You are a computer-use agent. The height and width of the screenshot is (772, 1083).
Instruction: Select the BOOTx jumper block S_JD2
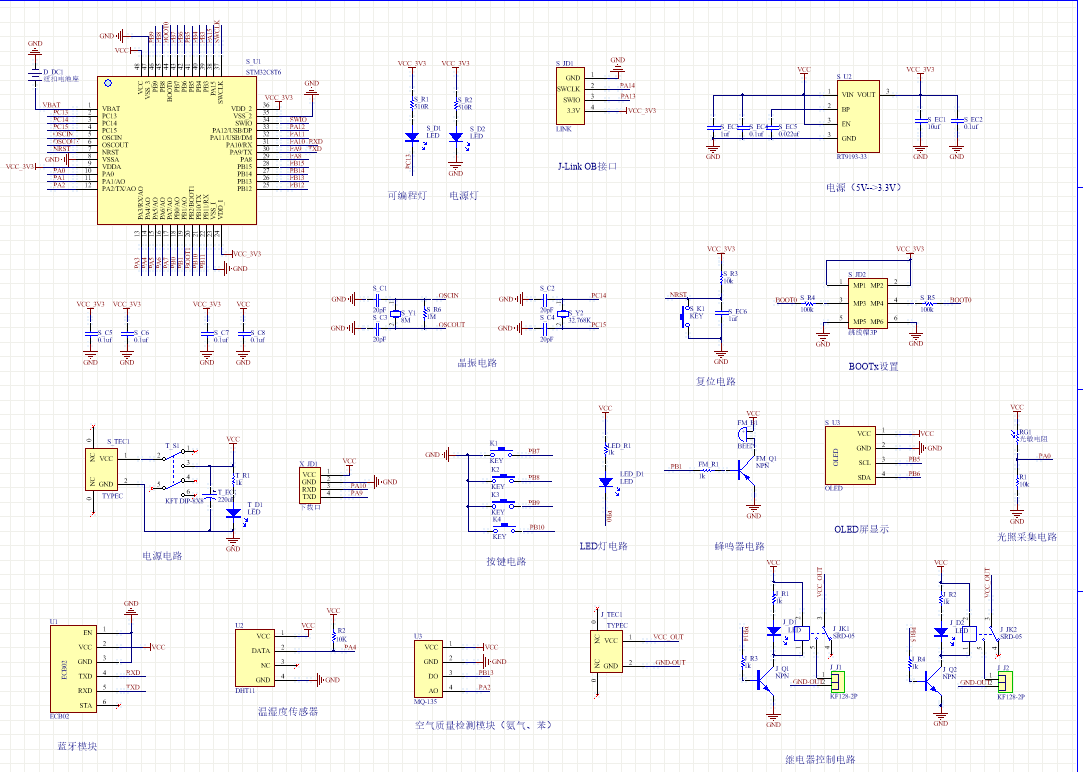pyautogui.click(x=867, y=302)
